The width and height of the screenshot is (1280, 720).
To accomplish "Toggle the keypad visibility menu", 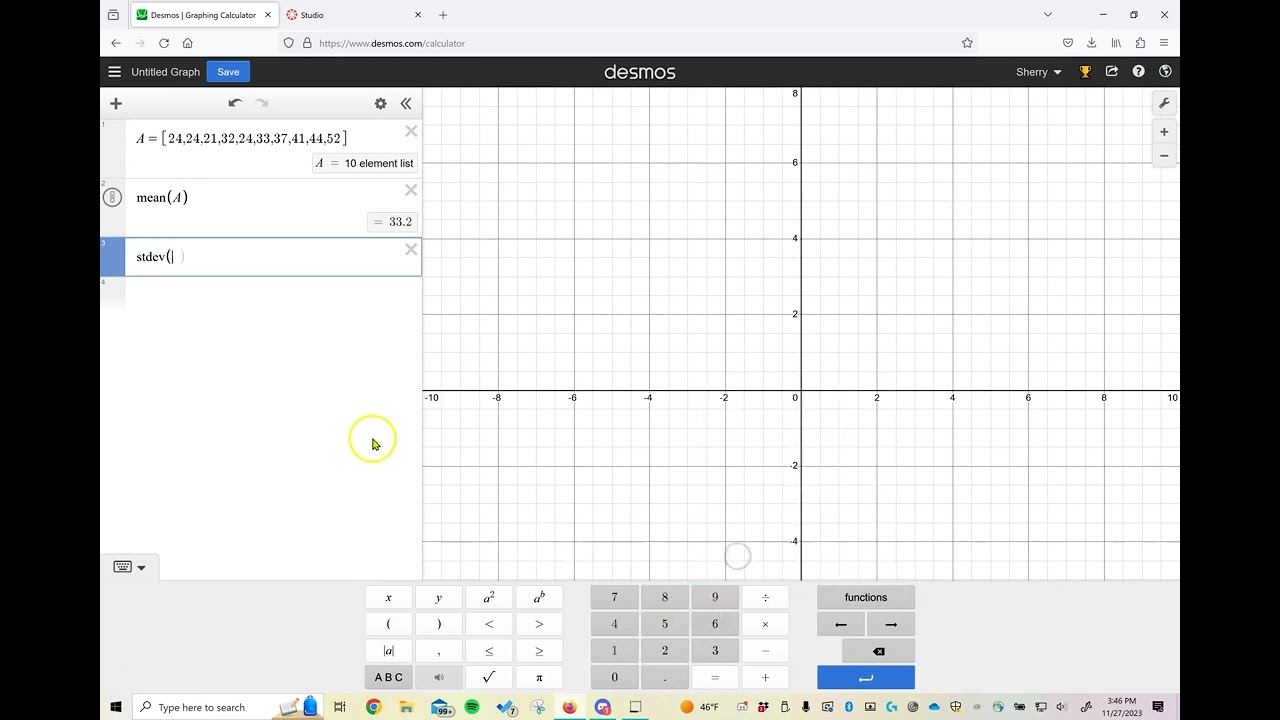I will pyautogui.click(x=129, y=567).
